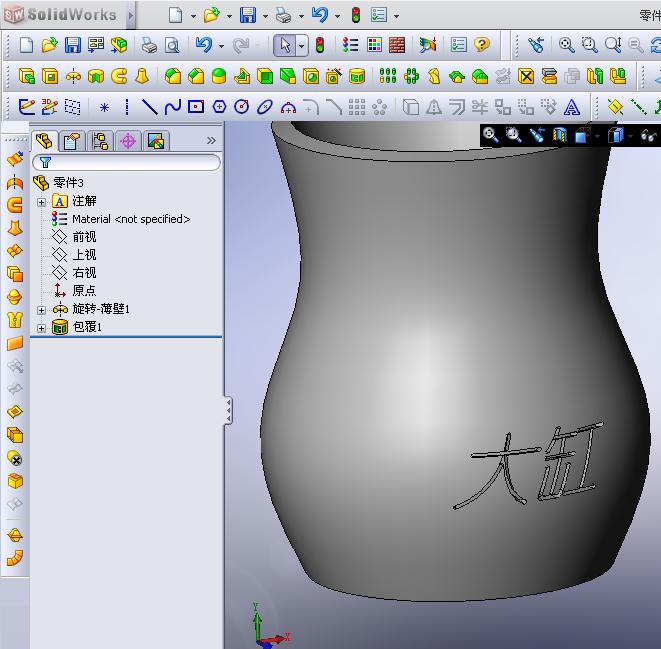Screen dimensions: 661x649
Task: Click the Print Preview icon
Action: click(172, 45)
